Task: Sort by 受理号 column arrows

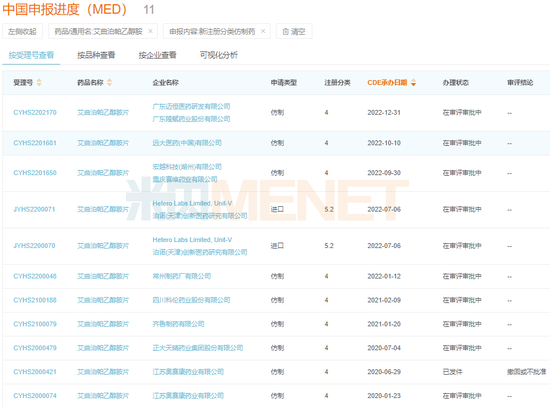Action: (39, 82)
